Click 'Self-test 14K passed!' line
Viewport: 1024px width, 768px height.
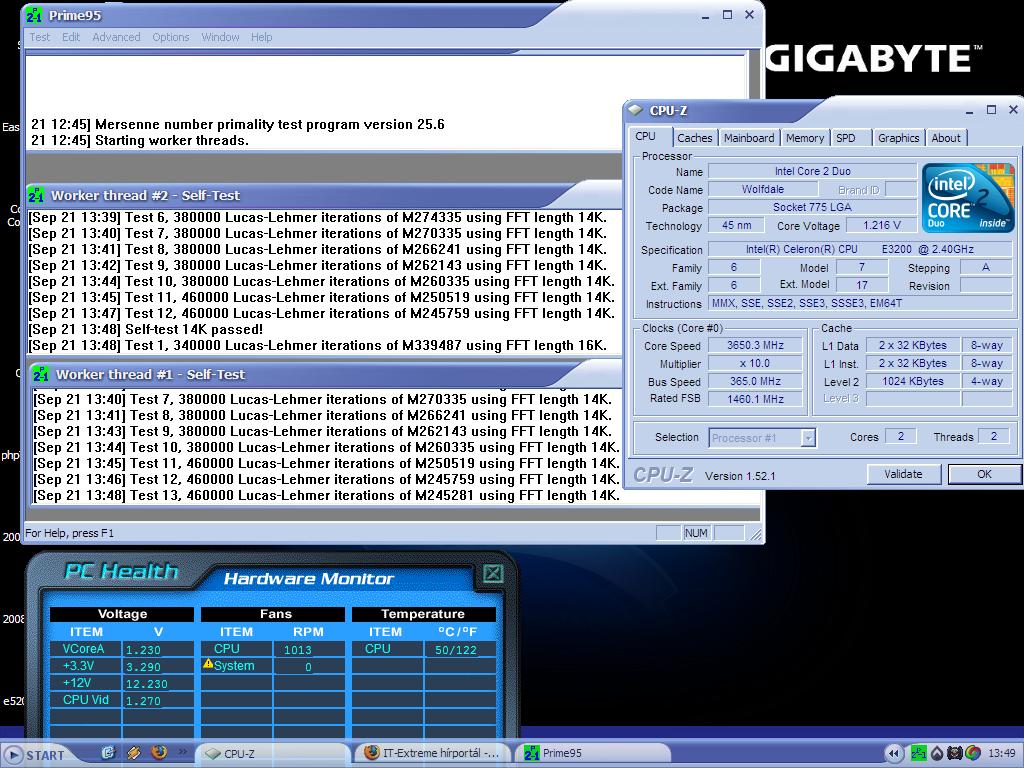(146, 330)
